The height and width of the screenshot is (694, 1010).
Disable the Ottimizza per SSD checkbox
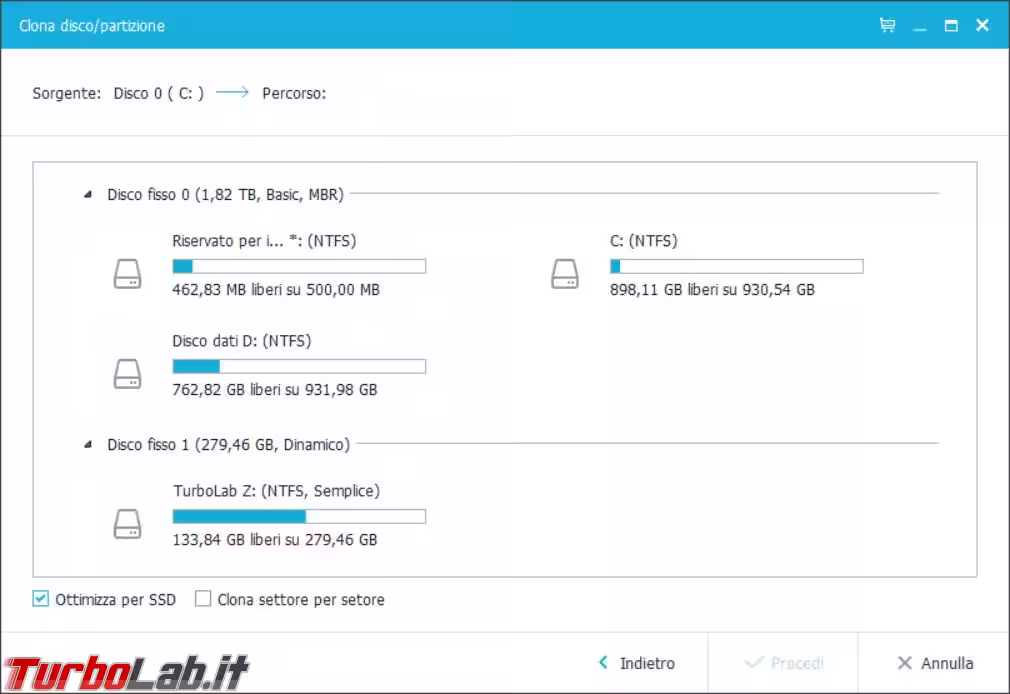(41, 600)
